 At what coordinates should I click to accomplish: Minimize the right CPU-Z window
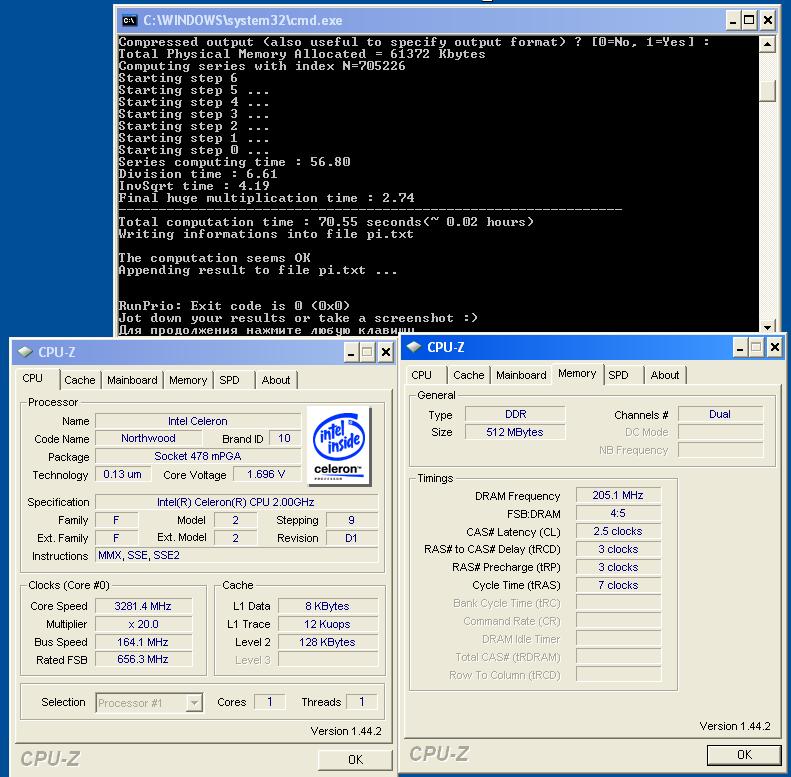pos(740,347)
